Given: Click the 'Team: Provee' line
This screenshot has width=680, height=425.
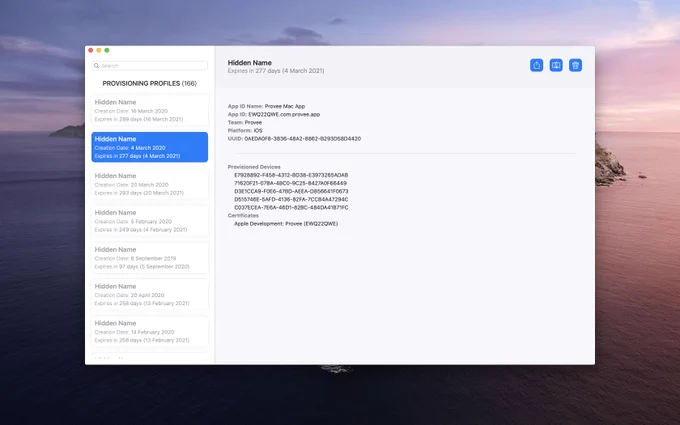Looking at the screenshot, I should click(x=245, y=123).
